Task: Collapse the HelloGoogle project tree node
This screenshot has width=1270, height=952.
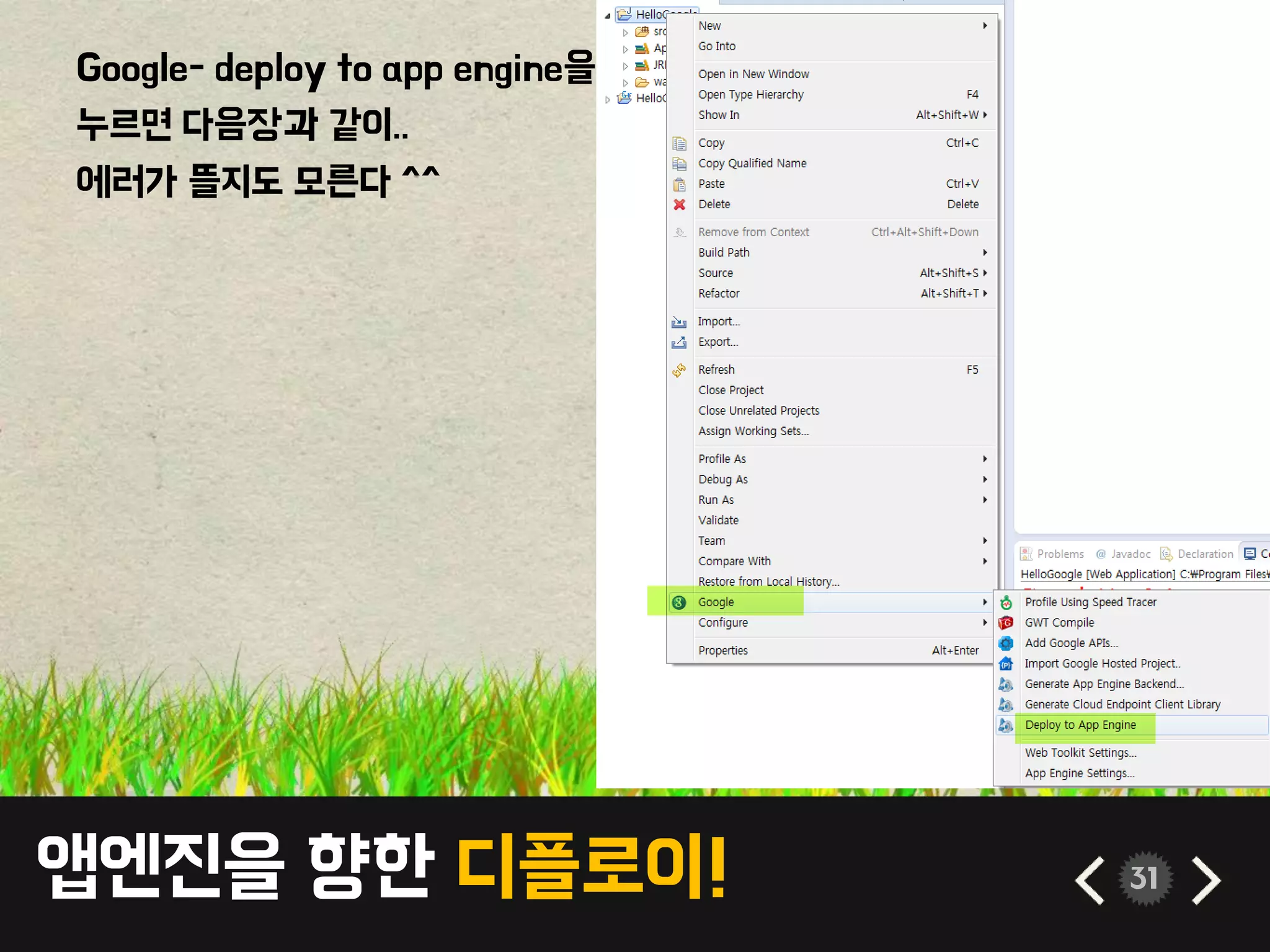Action: pos(608,15)
